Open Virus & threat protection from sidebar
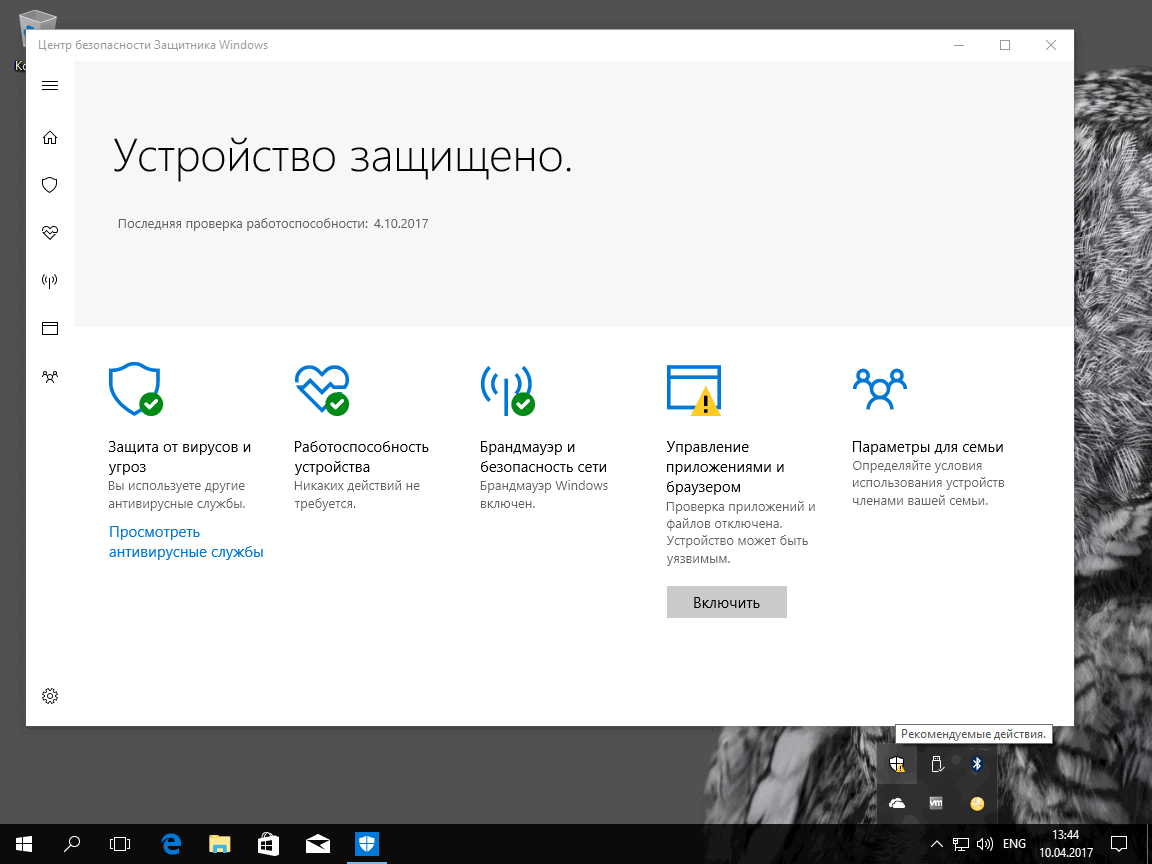 (50, 185)
